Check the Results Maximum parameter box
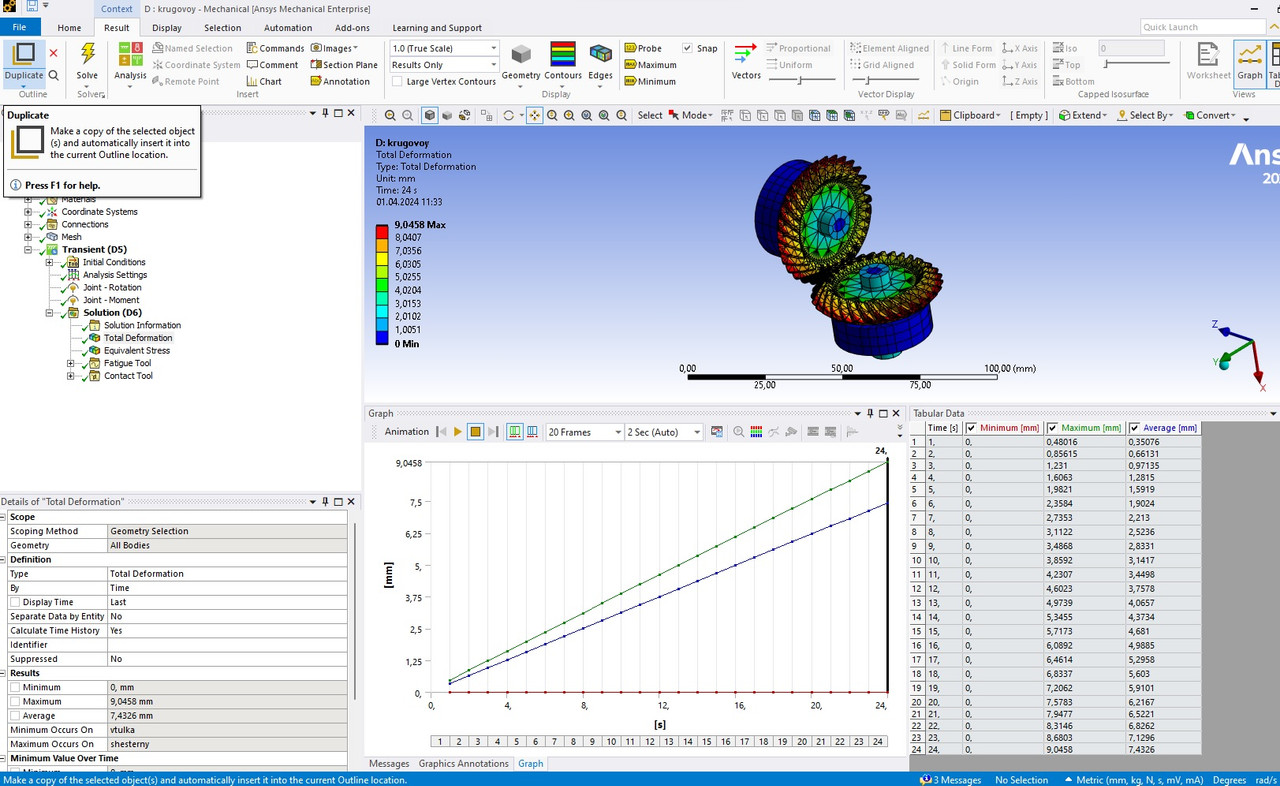This screenshot has width=1280, height=786. click(x=15, y=701)
